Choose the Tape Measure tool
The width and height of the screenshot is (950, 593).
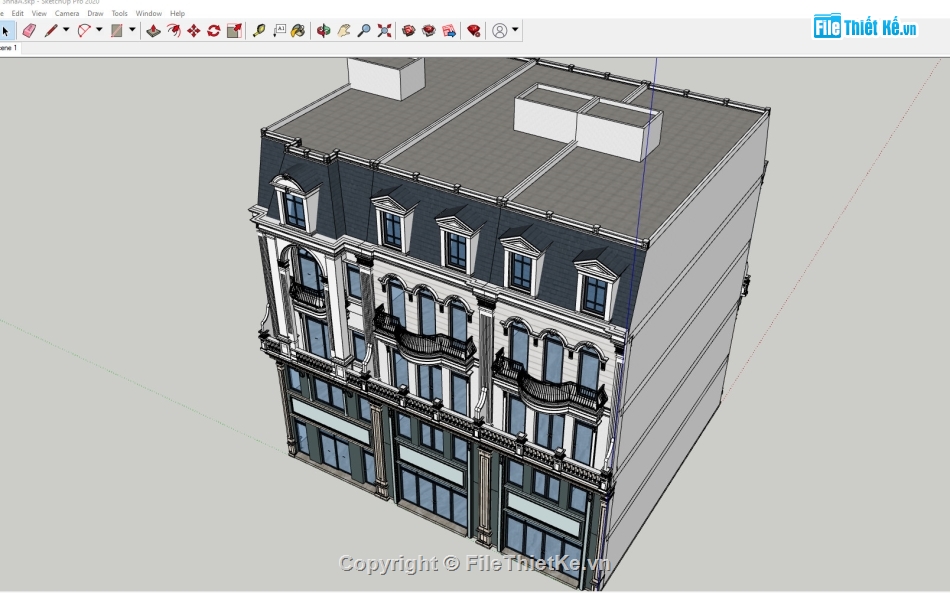tap(259, 30)
